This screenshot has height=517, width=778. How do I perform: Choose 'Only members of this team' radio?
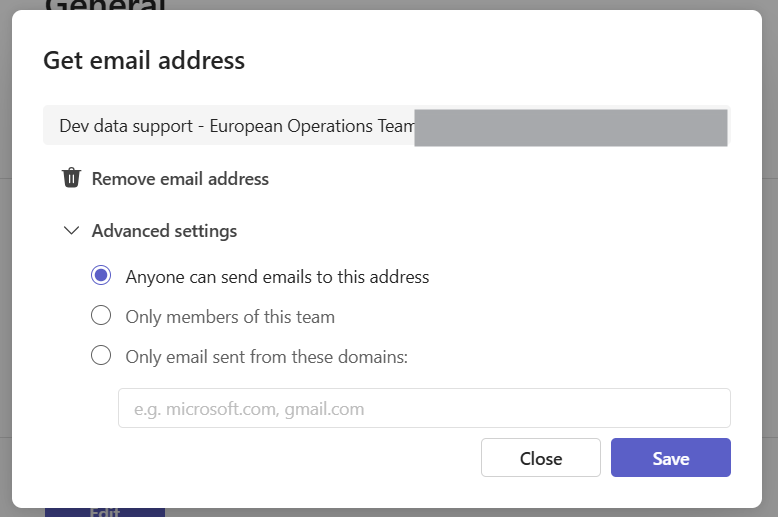[x=101, y=316]
